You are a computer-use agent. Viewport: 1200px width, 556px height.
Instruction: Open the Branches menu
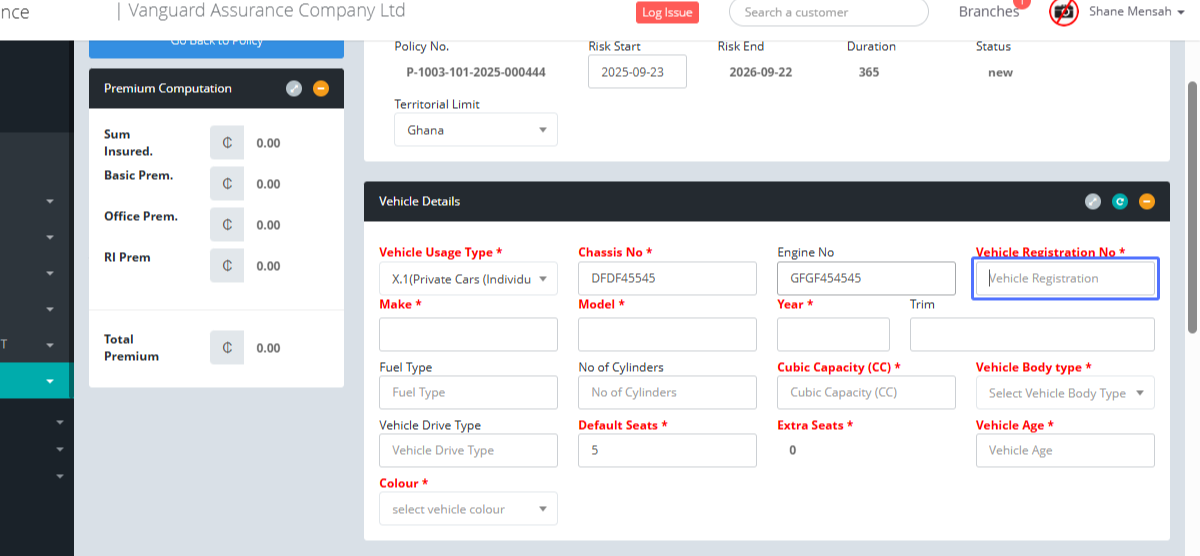point(988,12)
